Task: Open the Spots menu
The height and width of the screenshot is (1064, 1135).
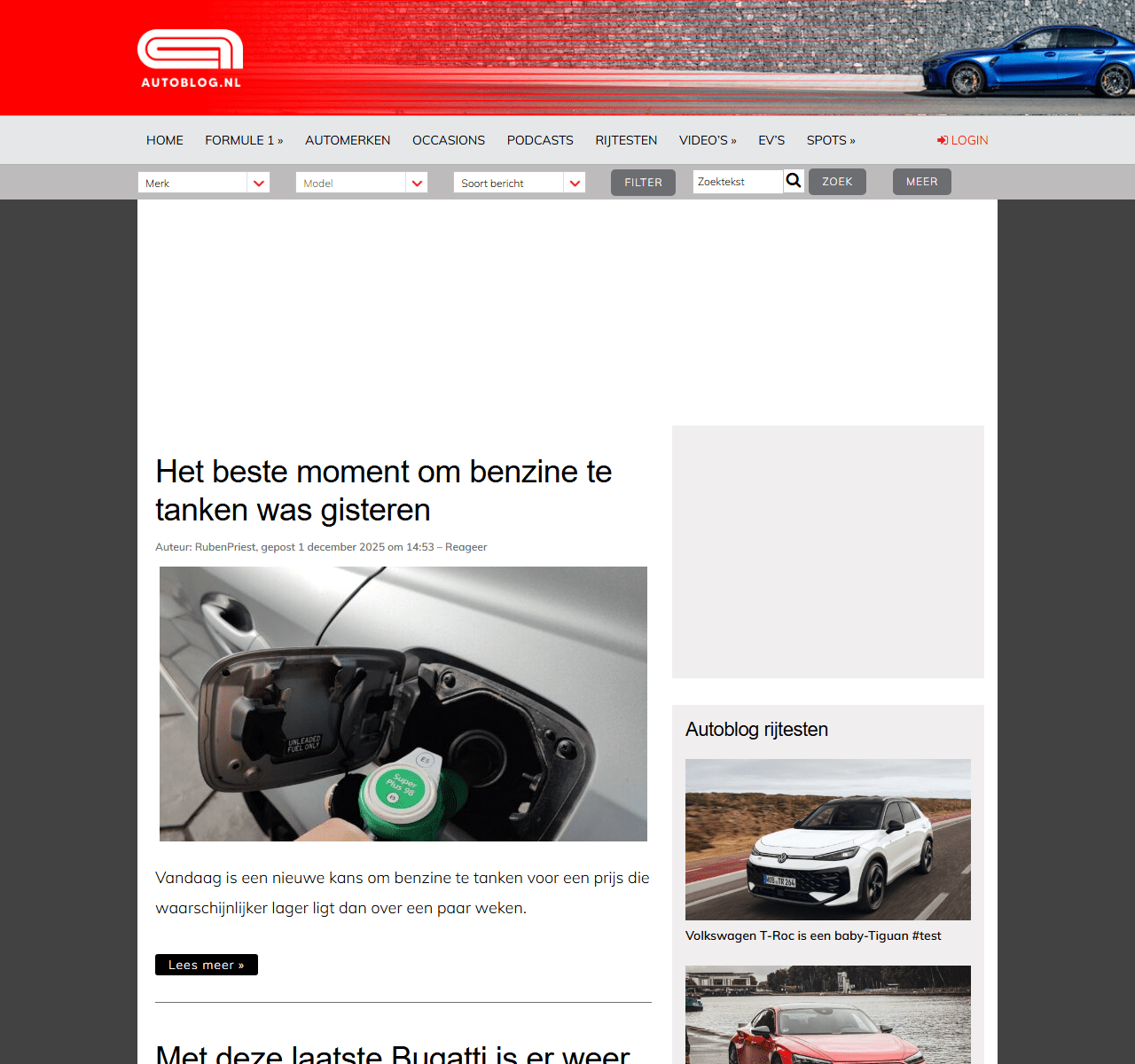Action: tap(831, 140)
